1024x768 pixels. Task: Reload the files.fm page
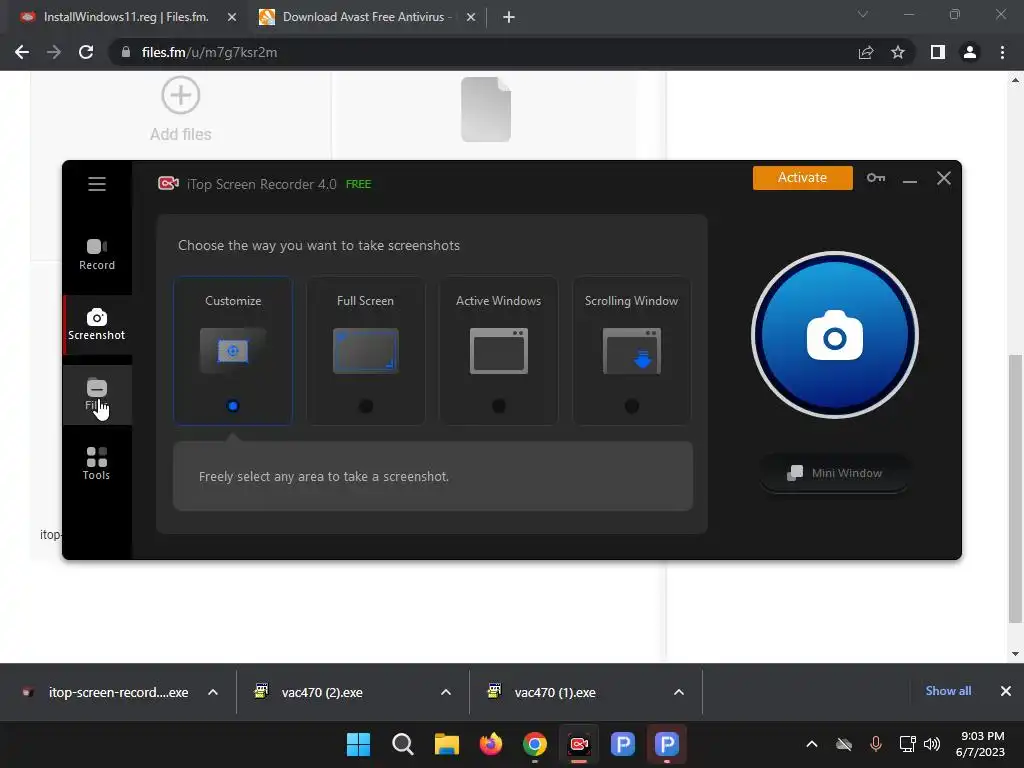click(x=86, y=52)
